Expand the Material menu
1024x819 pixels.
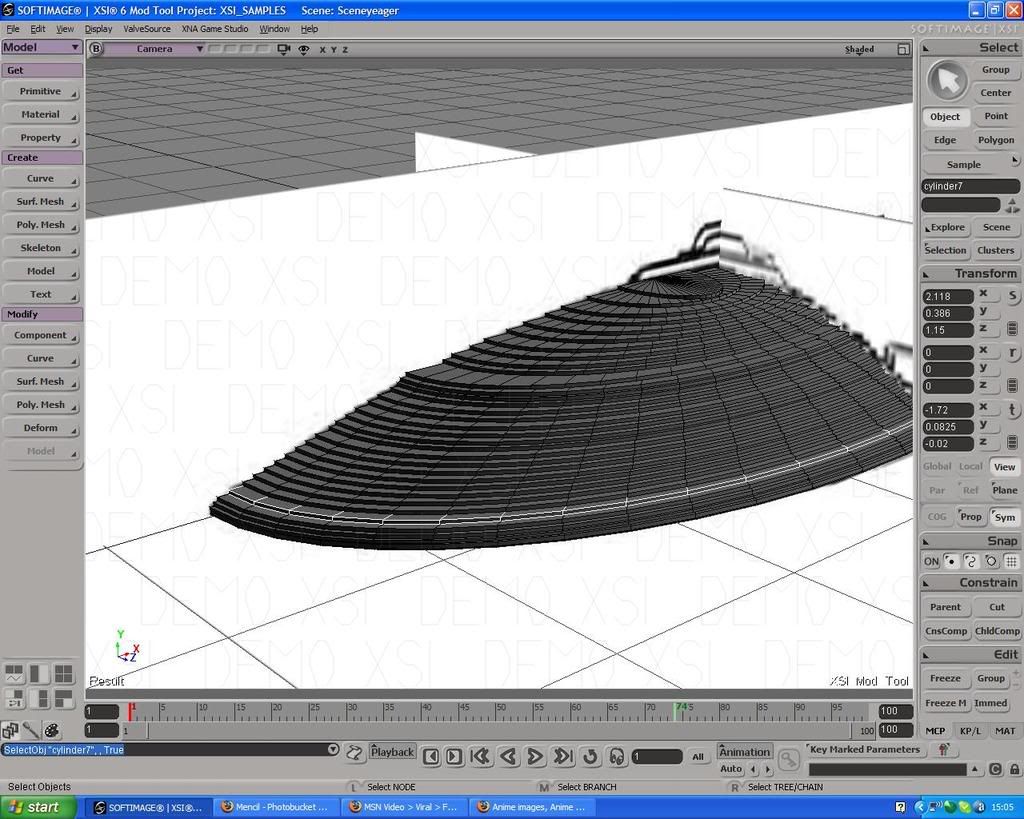click(41, 114)
